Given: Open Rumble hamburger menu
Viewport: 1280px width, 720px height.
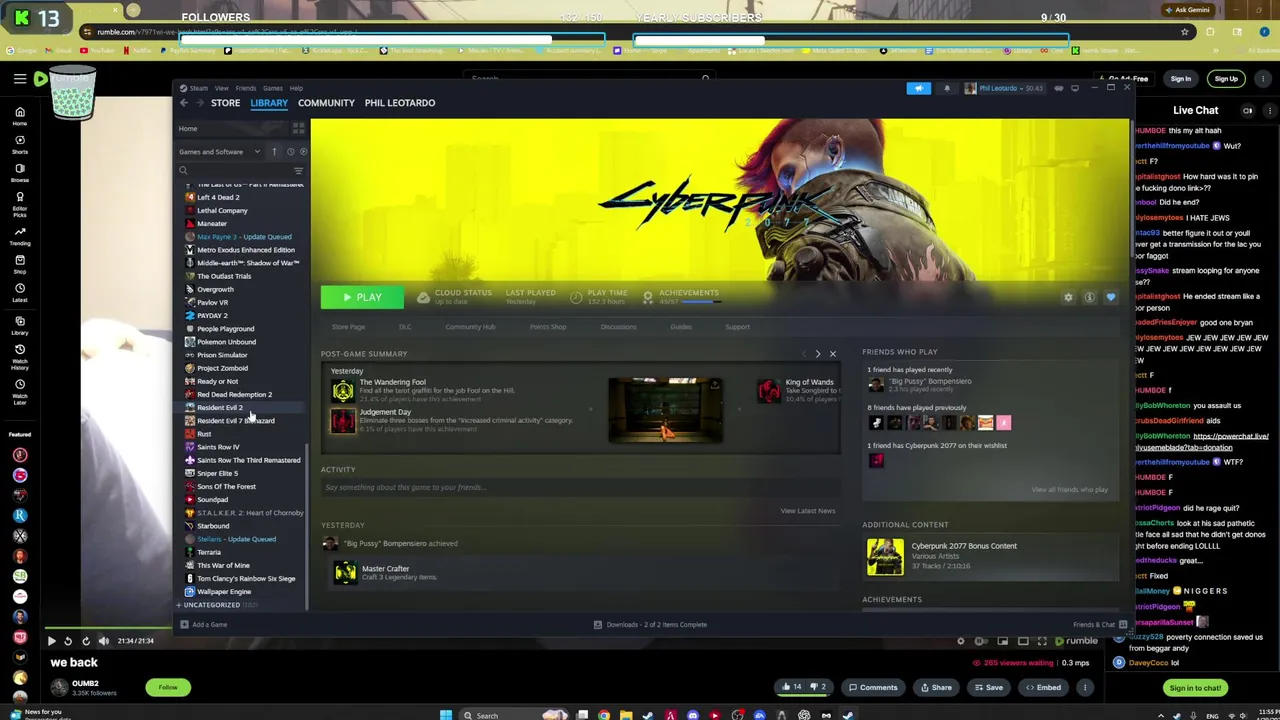Looking at the screenshot, I should (19, 79).
